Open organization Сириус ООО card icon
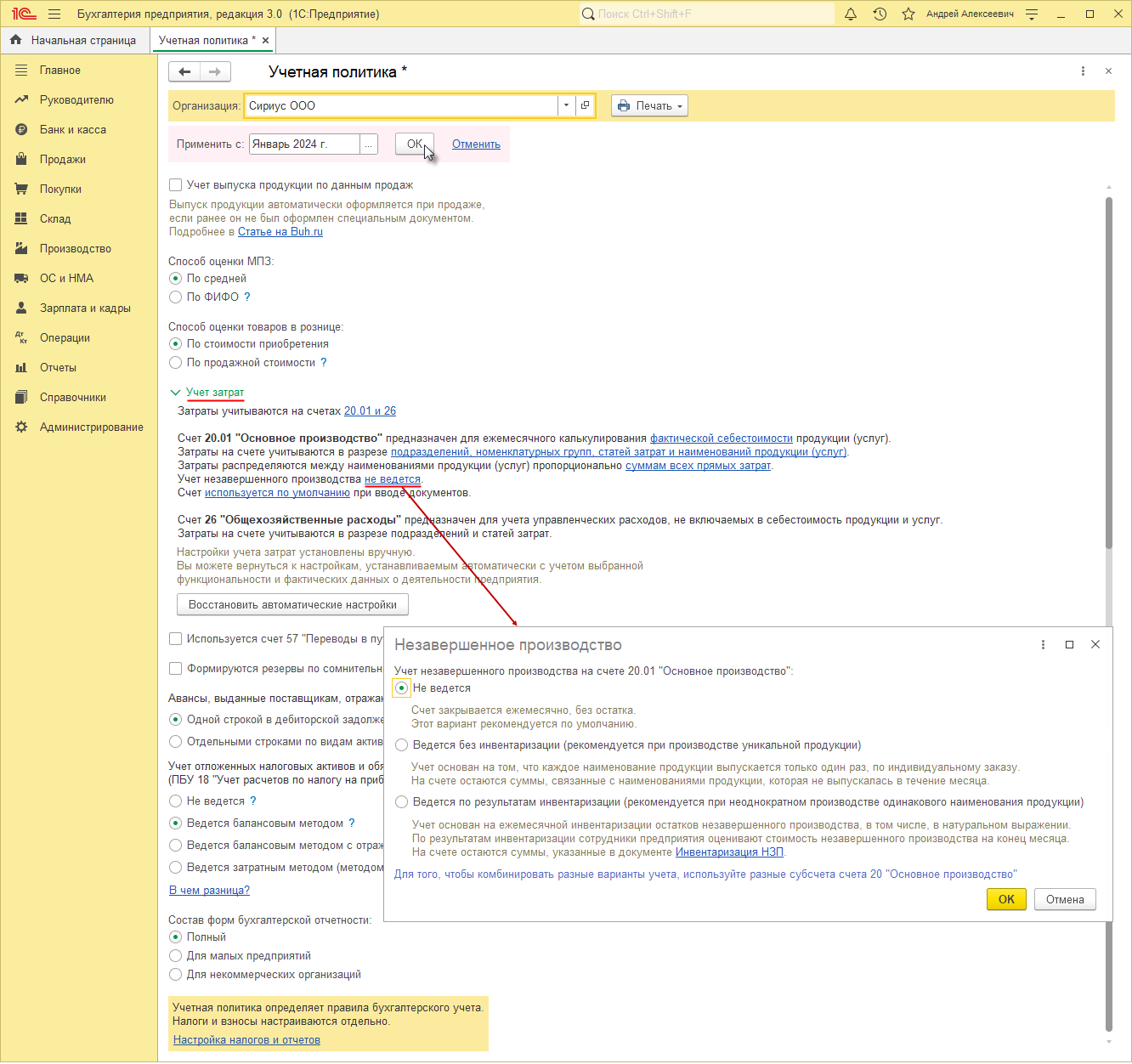 click(585, 105)
